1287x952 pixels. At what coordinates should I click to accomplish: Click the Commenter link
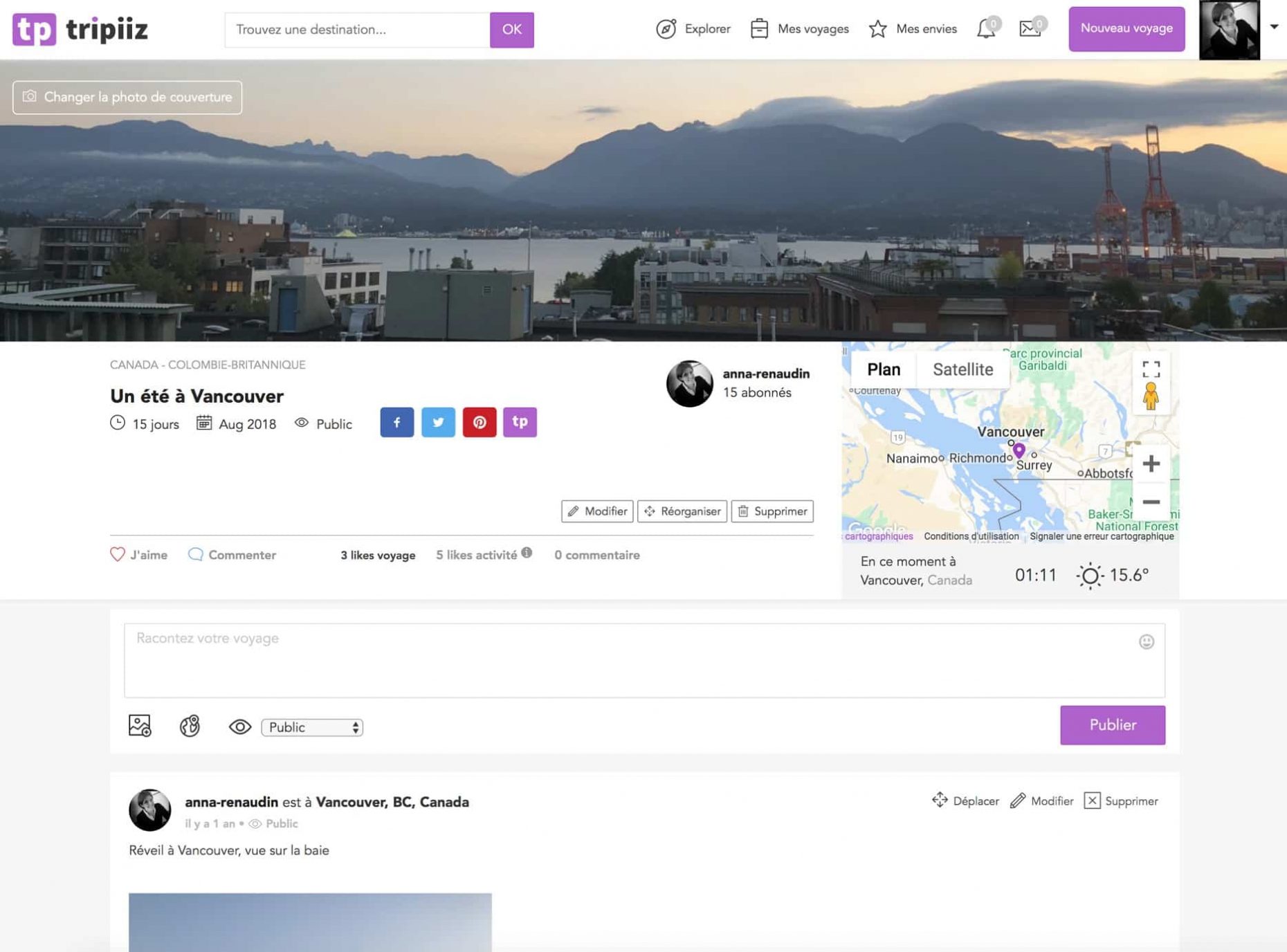tap(232, 555)
